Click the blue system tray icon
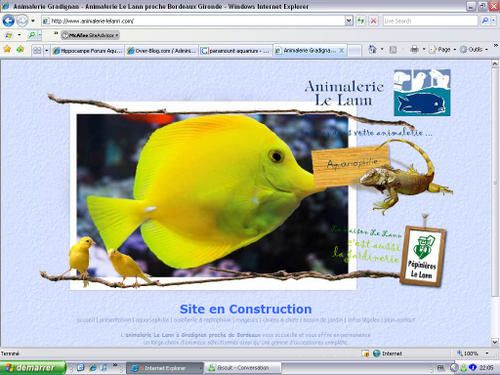Image resolution: width=500 pixels, height=375 pixels. click(472, 368)
